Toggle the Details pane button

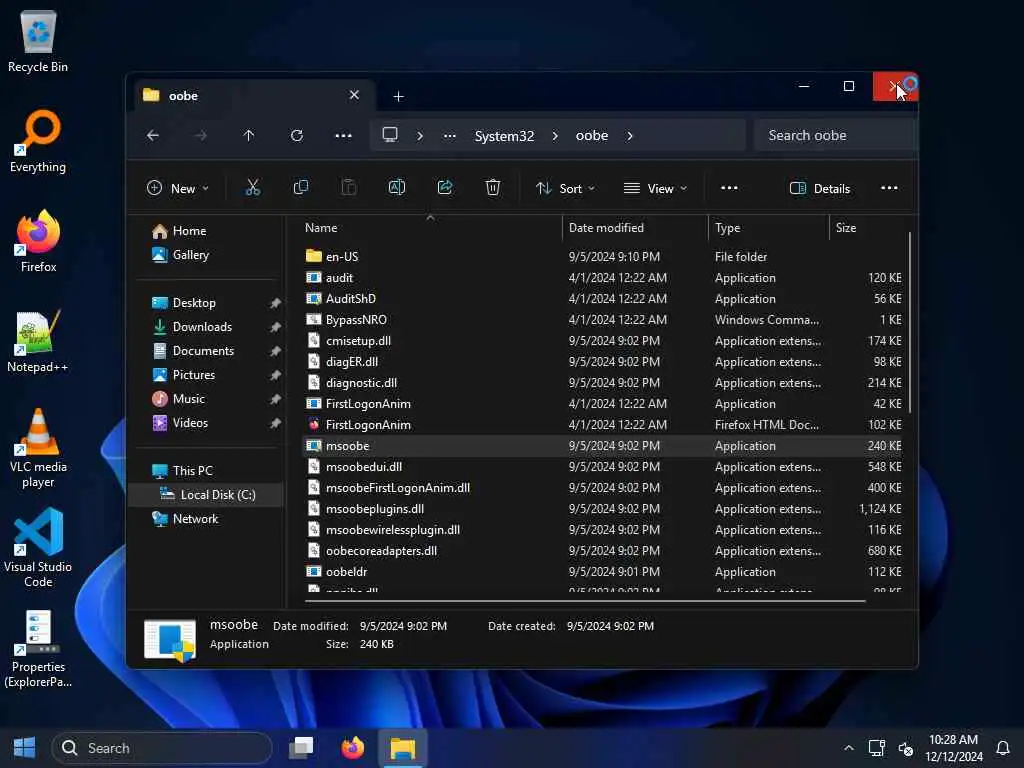820,188
